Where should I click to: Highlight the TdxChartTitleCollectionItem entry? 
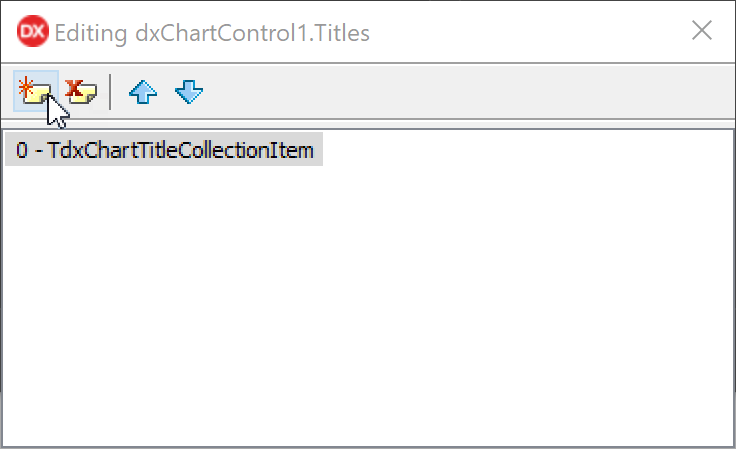click(164, 152)
